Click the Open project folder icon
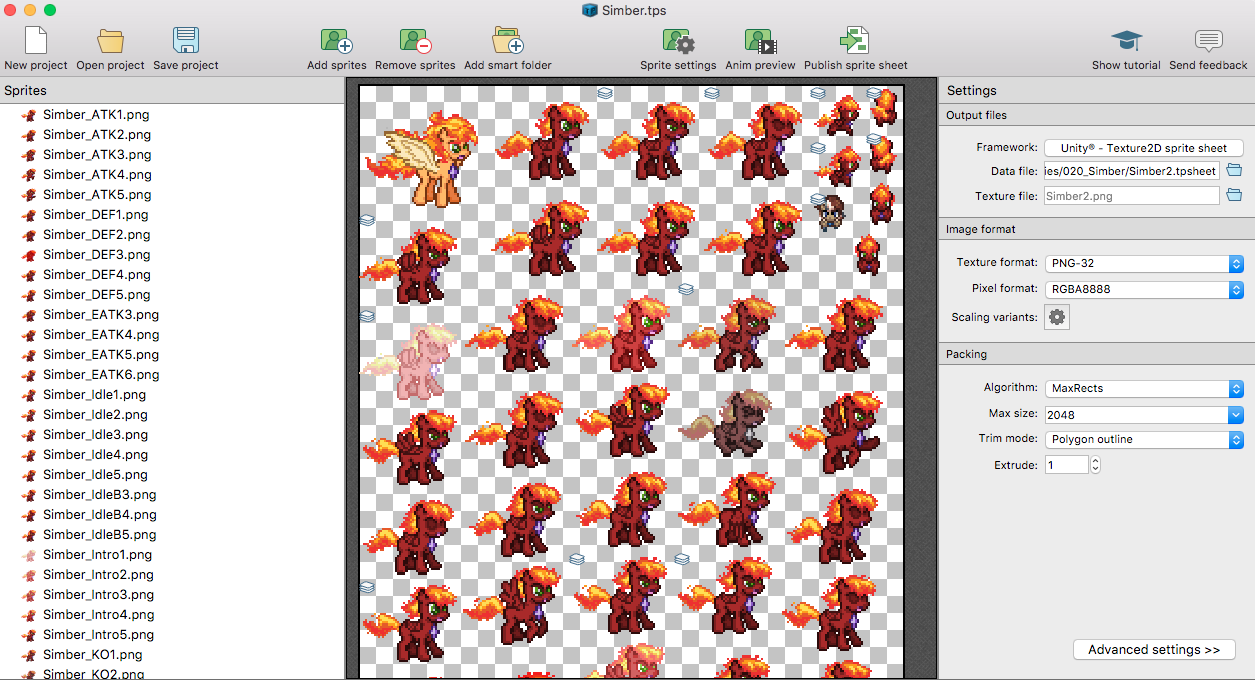Screen dimensions: 1255x680 pyautogui.click(x=111, y=41)
